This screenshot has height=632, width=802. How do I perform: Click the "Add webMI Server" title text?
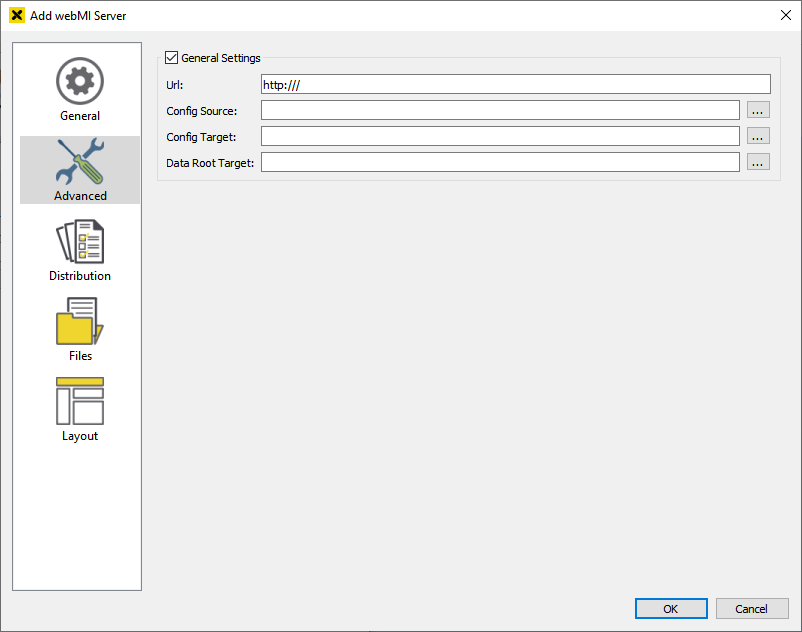coord(78,16)
